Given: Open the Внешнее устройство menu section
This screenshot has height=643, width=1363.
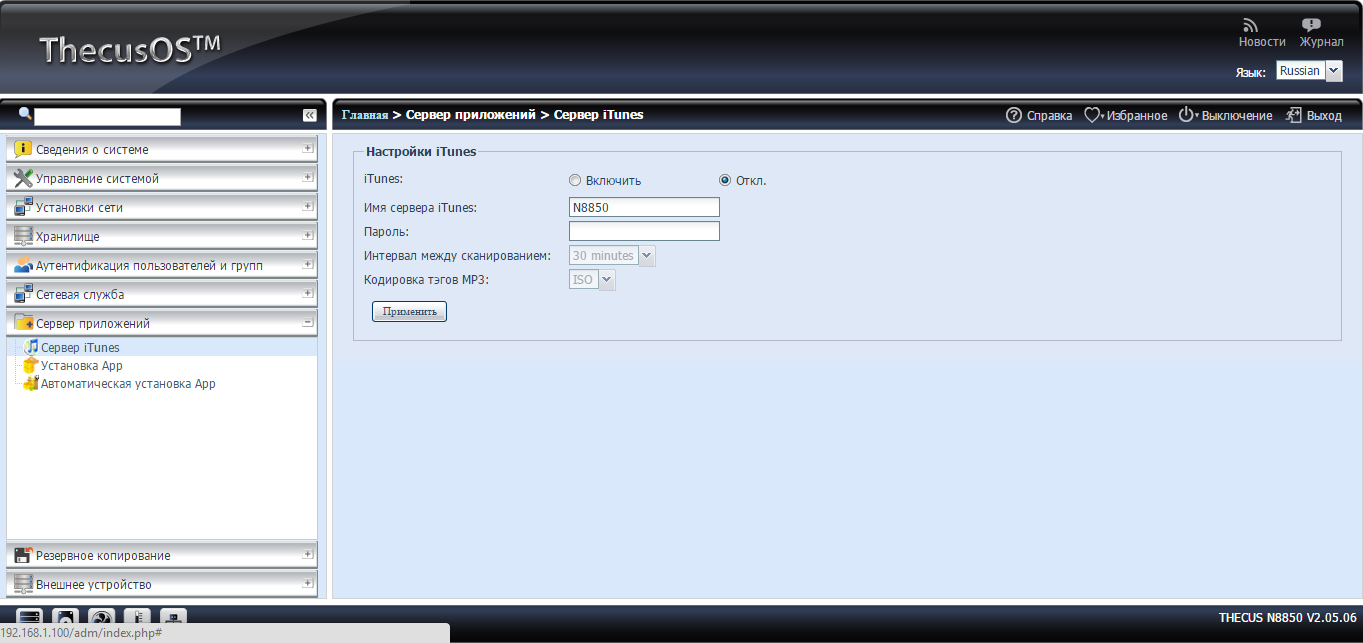Looking at the screenshot, I should coord(162,584).
